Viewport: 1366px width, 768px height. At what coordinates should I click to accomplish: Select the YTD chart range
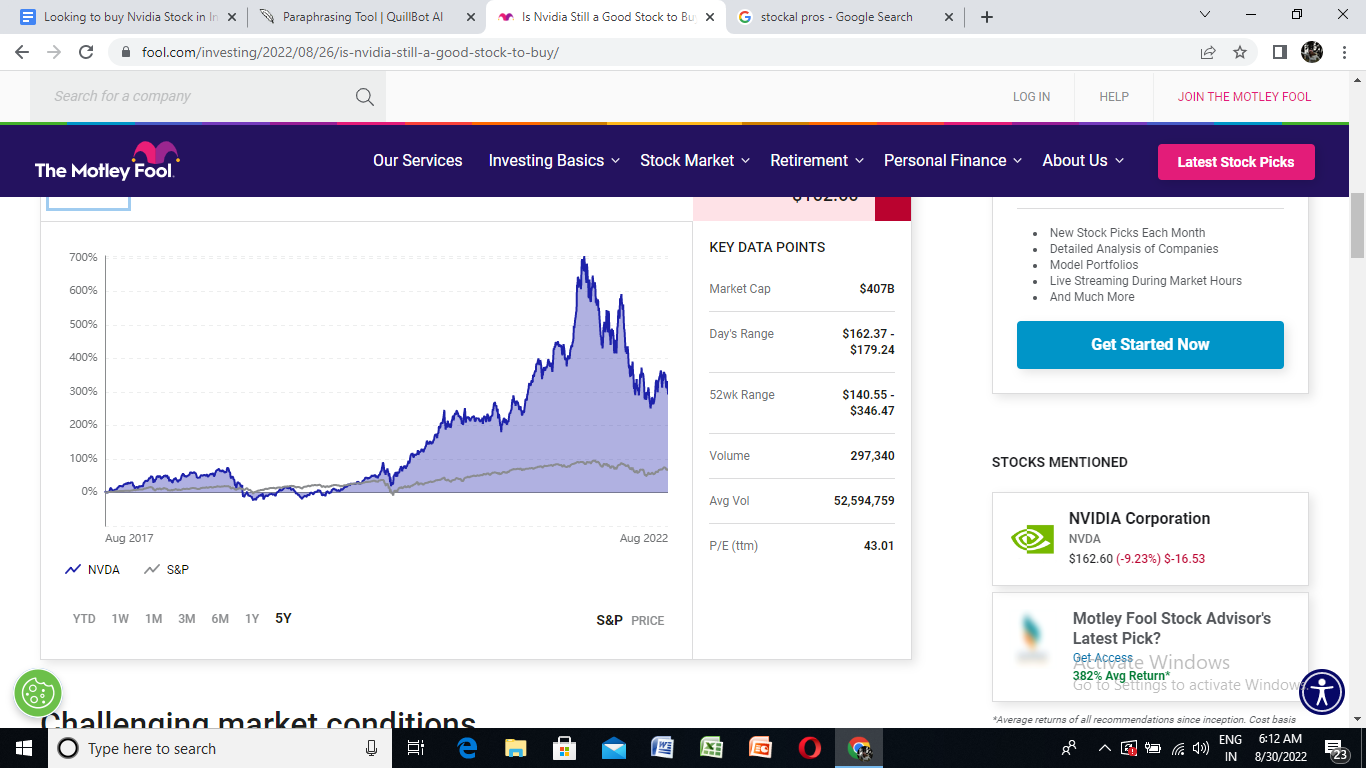point(84,619)
